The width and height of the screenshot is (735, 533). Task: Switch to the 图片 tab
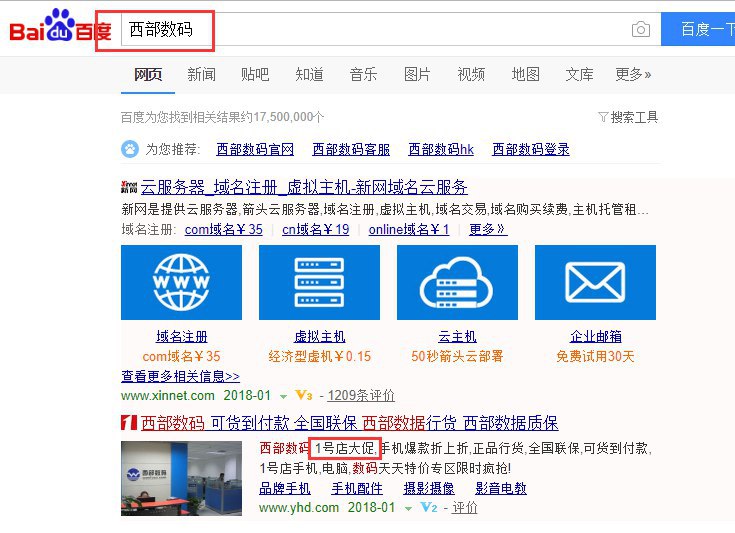pyautogui.click(x=417, y=74)
